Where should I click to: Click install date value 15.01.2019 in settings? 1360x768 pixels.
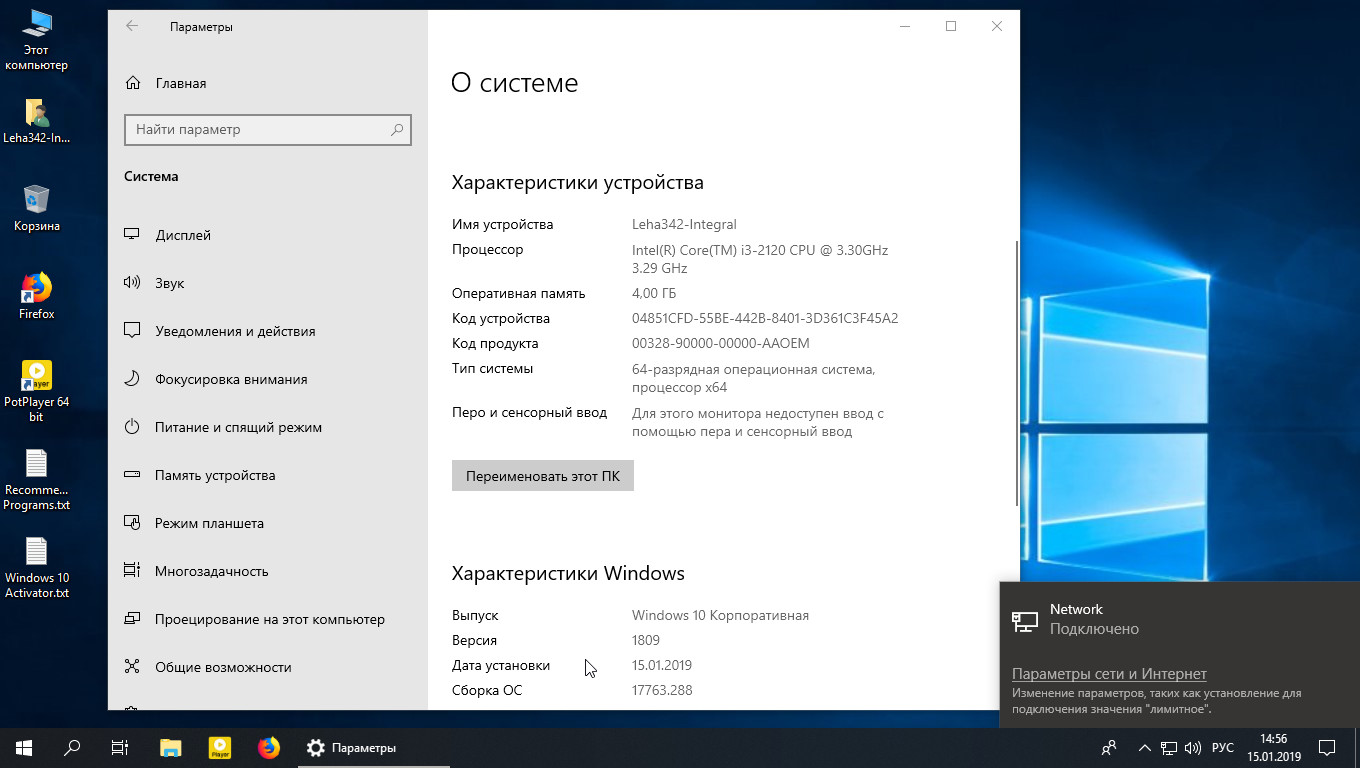pos(662,665)
